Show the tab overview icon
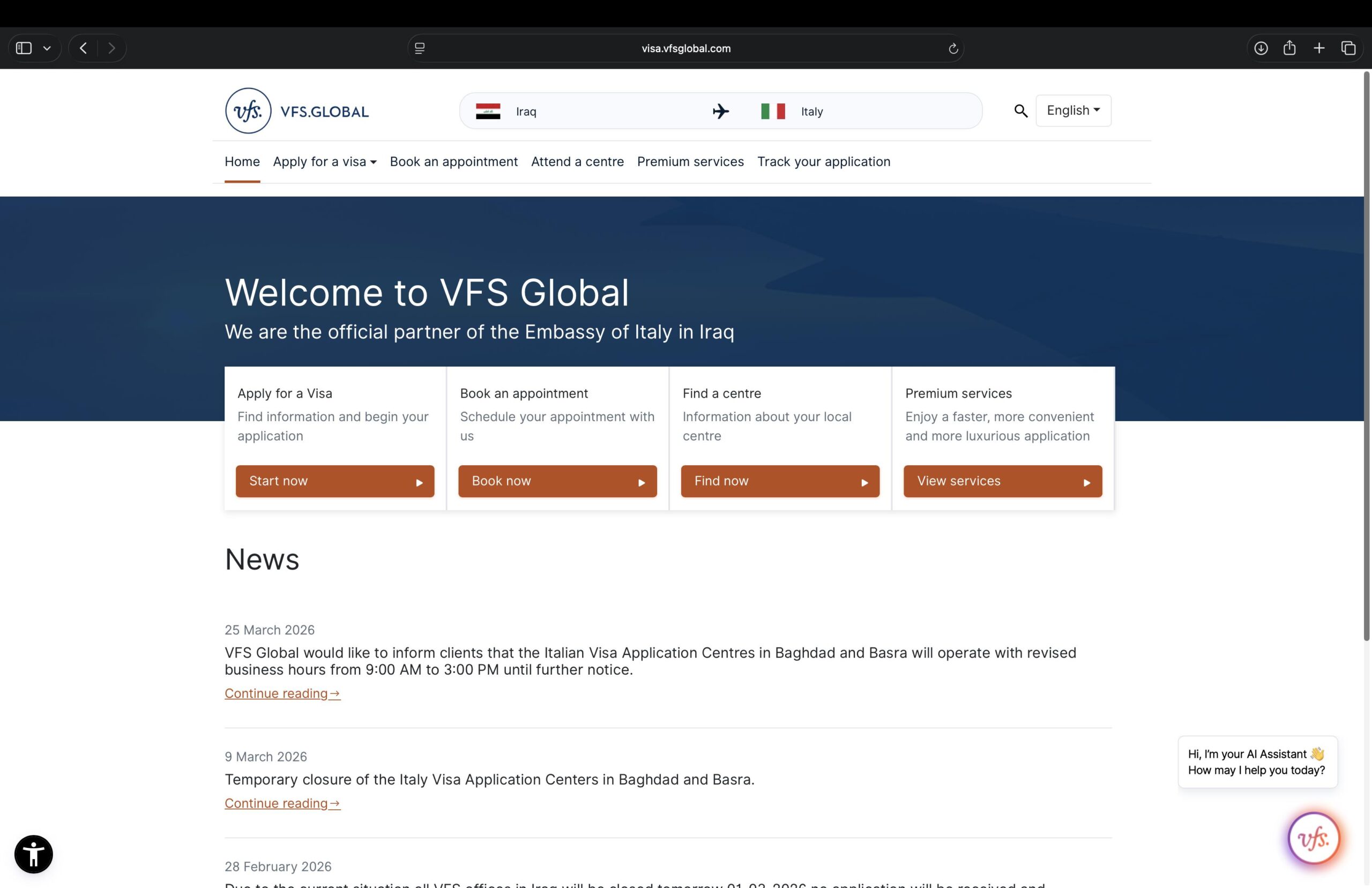 pyautogui.click(x=1348, y=48)
